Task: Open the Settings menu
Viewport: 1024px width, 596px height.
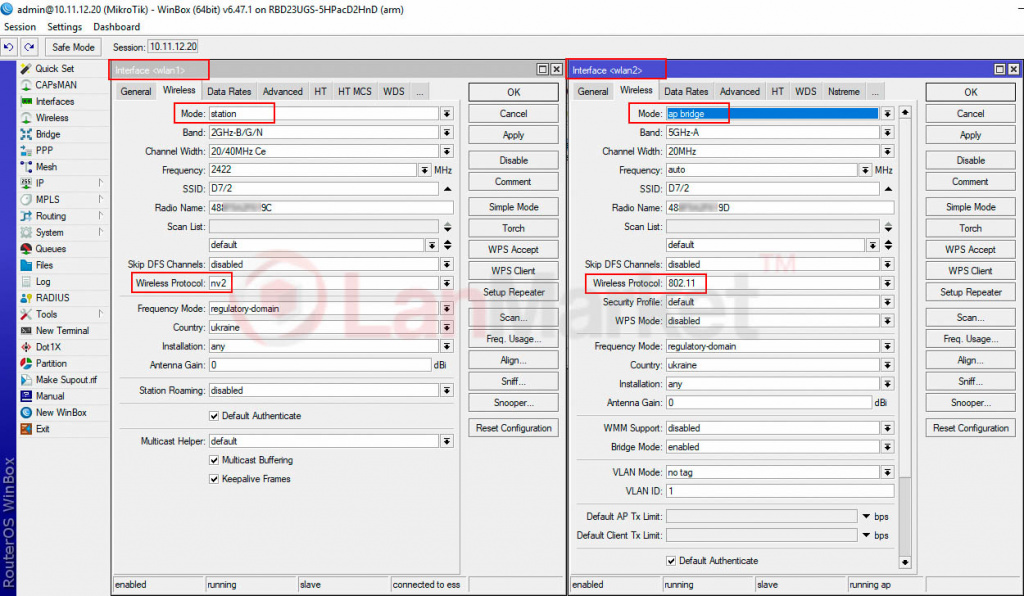Action: tap(65, 27)
